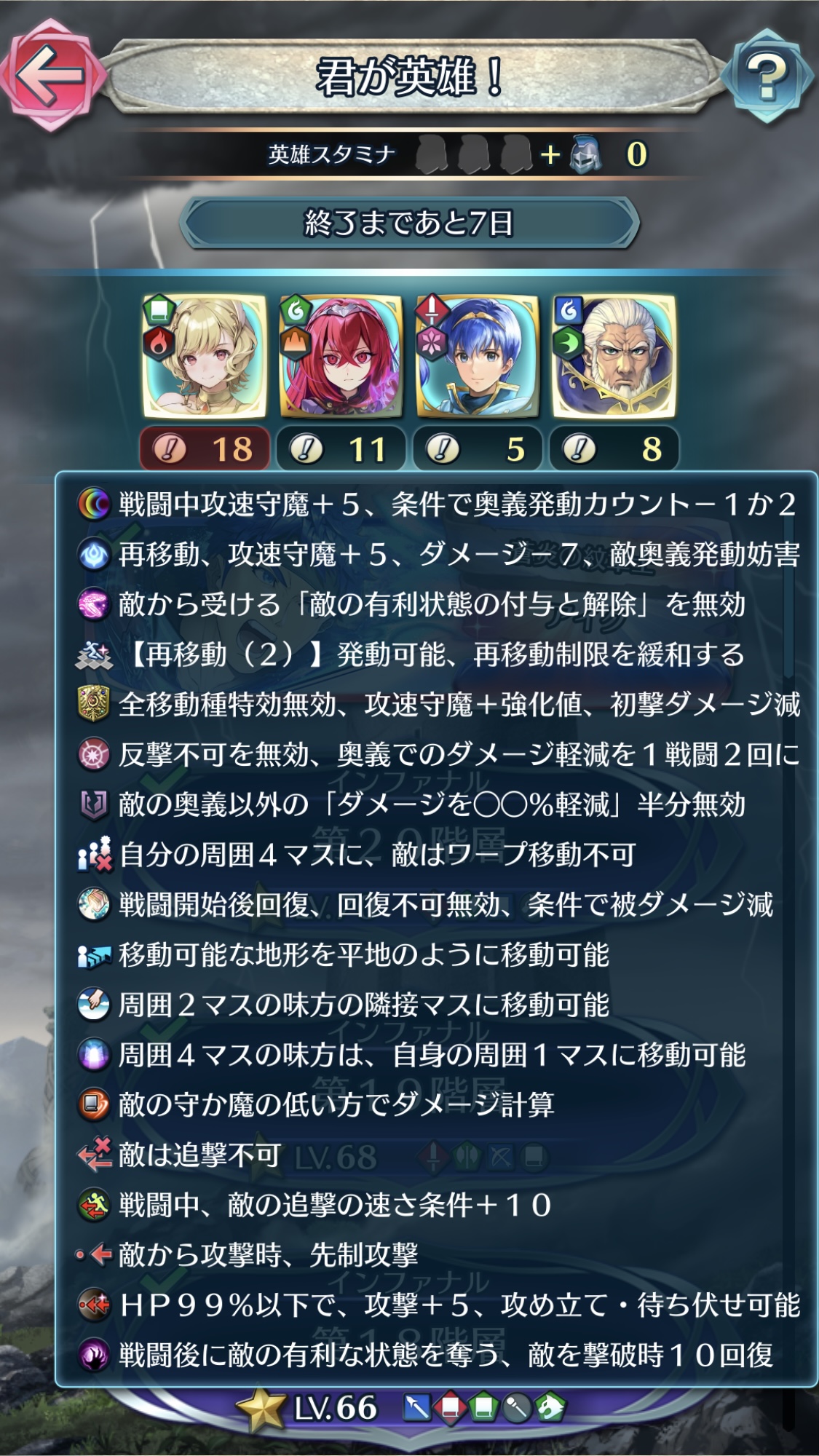Tap the red skill count tab showing 18
The height and width of the screenshot is (1456, 819).
coord(205,448)
